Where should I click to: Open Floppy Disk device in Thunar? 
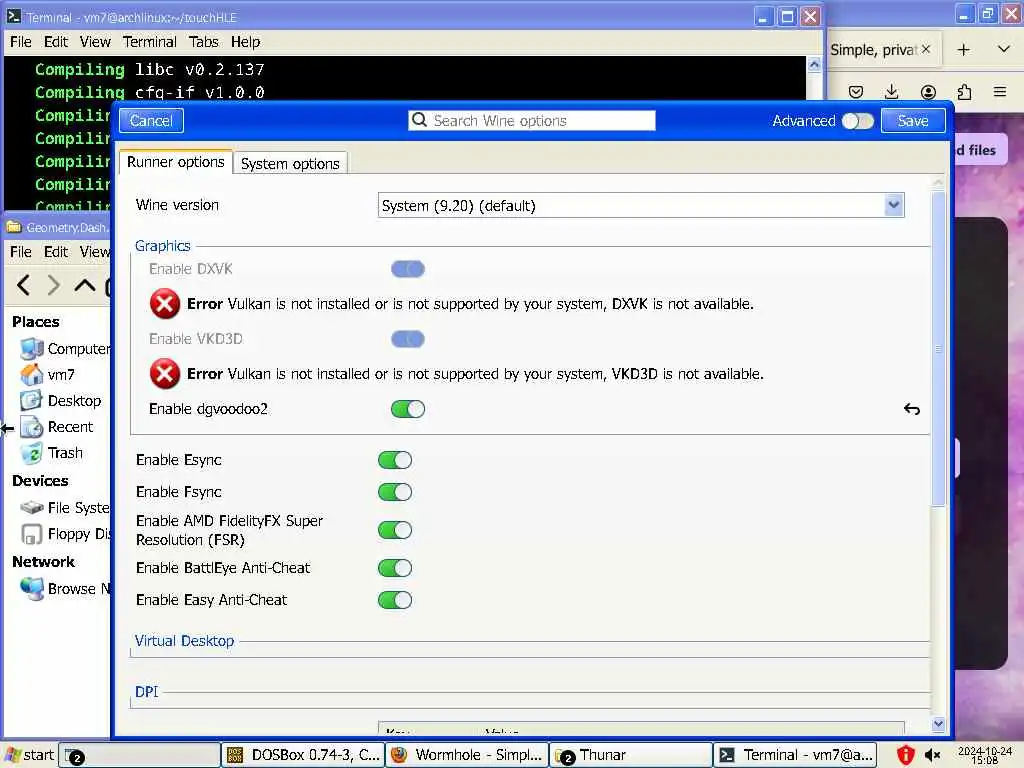64,534
